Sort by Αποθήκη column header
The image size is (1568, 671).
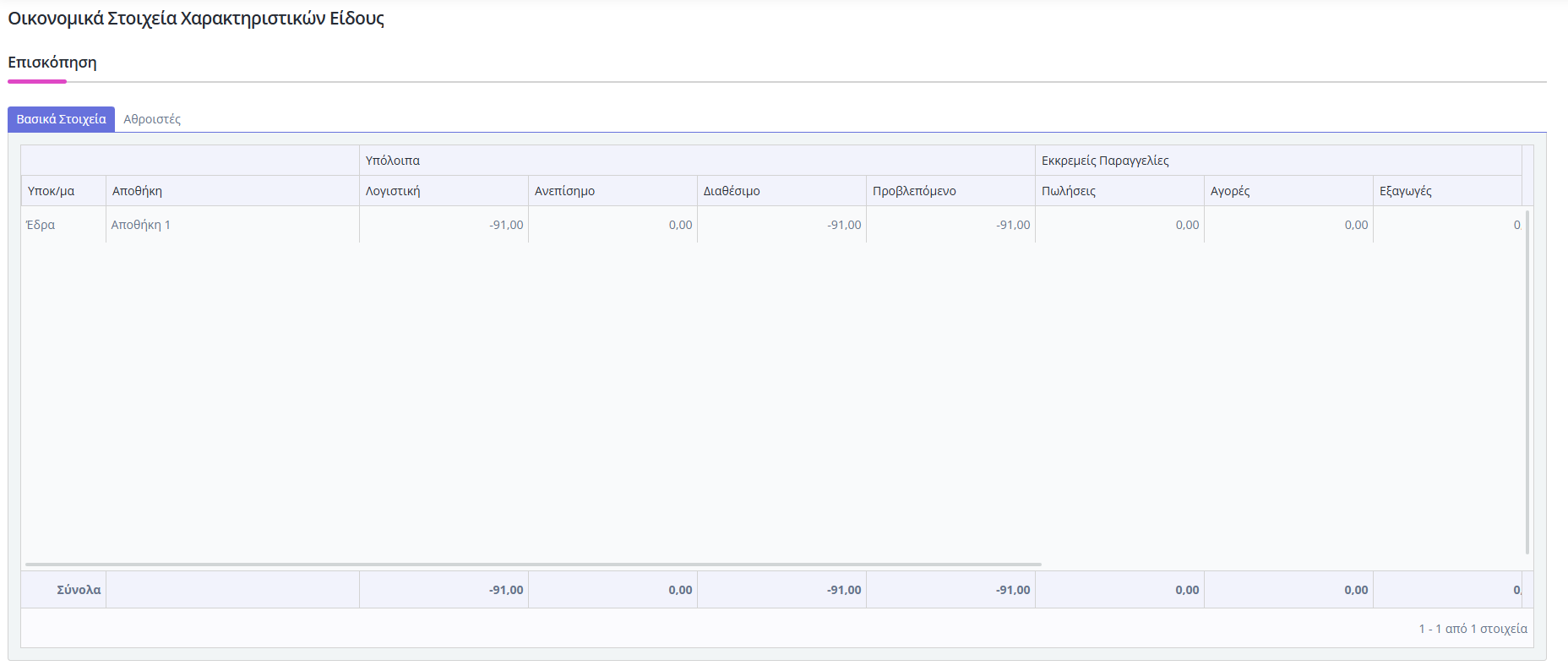232,191
